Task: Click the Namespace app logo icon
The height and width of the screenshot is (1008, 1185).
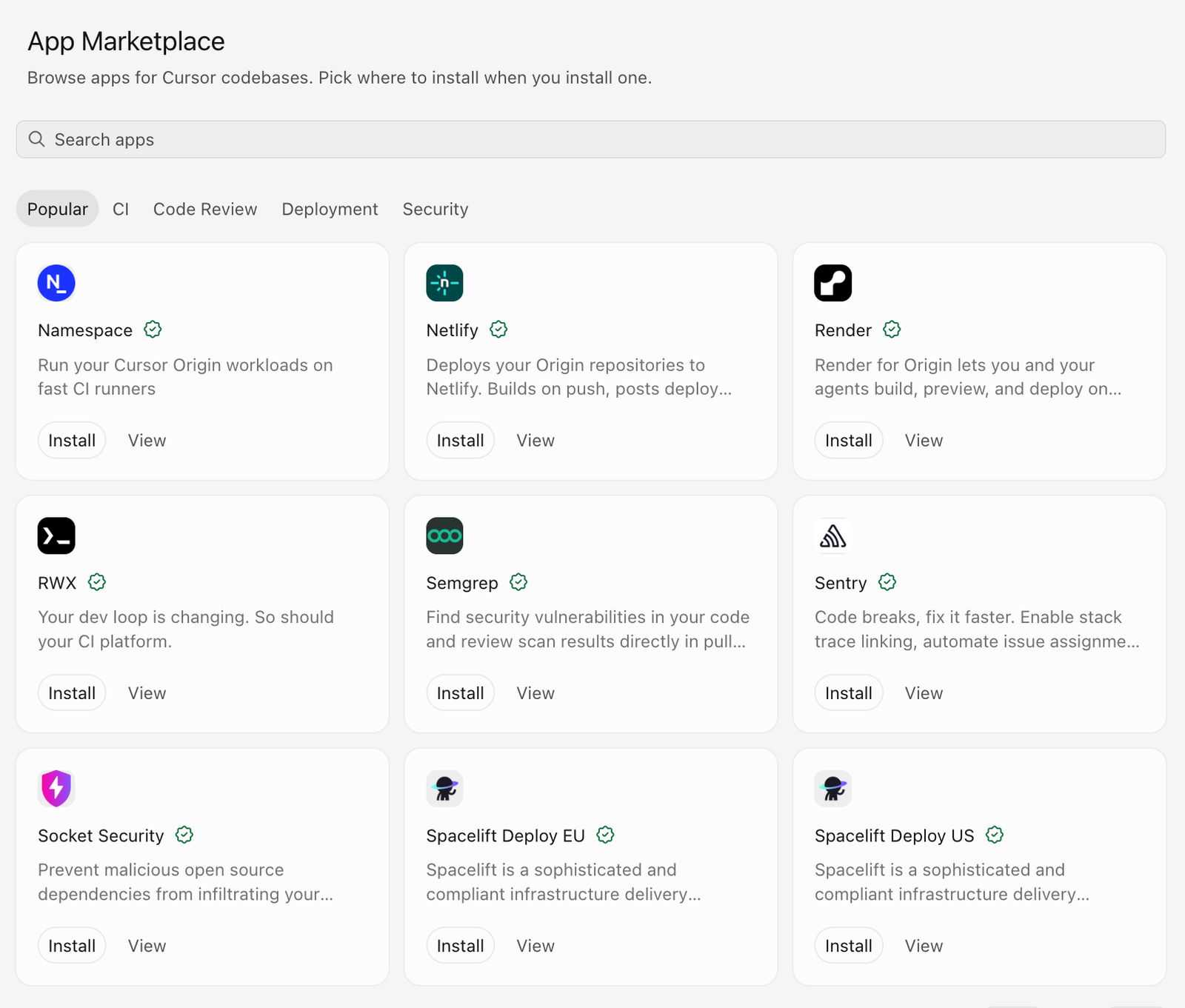Action: tap(56, 283)
